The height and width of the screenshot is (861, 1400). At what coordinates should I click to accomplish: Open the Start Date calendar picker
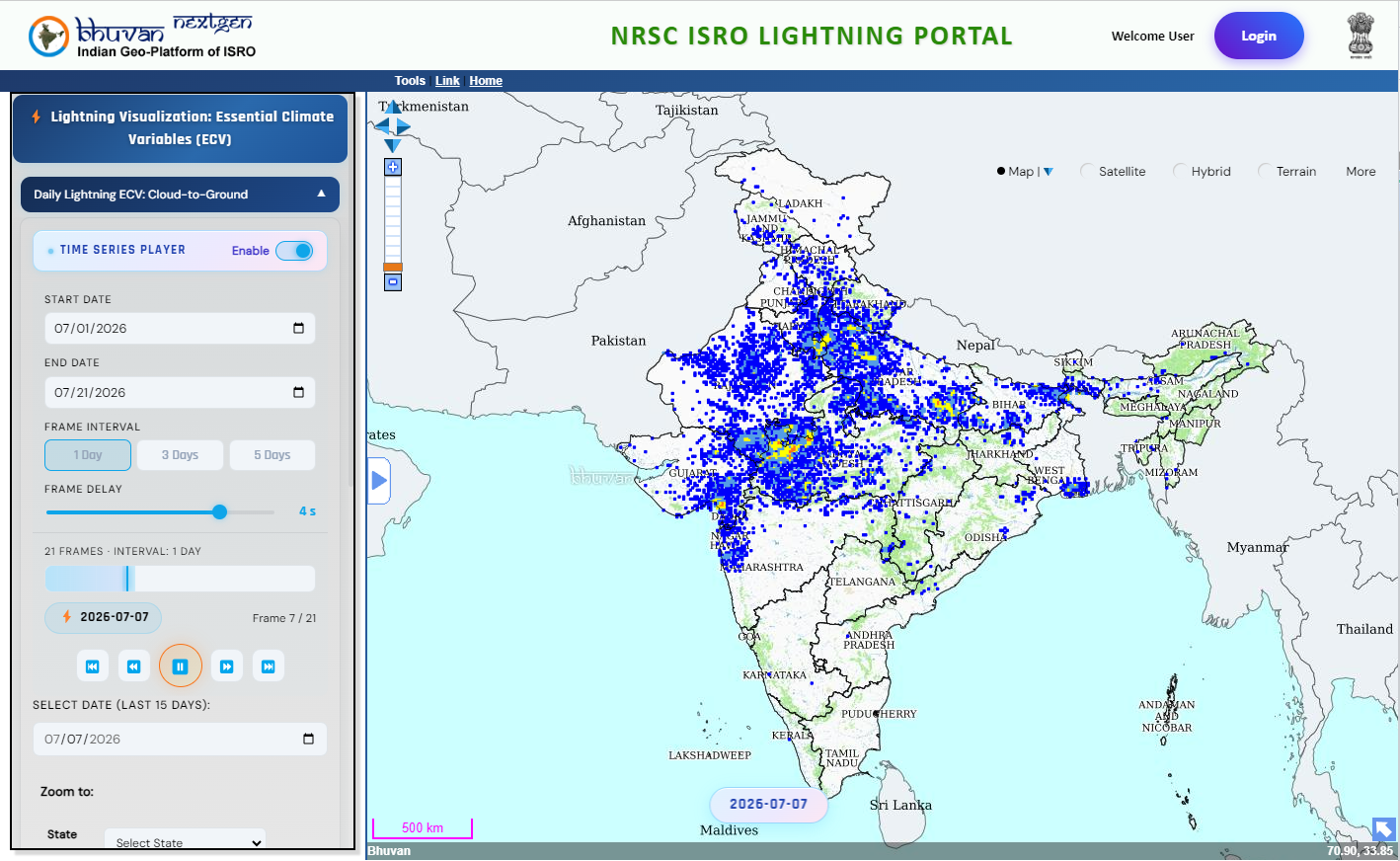coord(298,329)
